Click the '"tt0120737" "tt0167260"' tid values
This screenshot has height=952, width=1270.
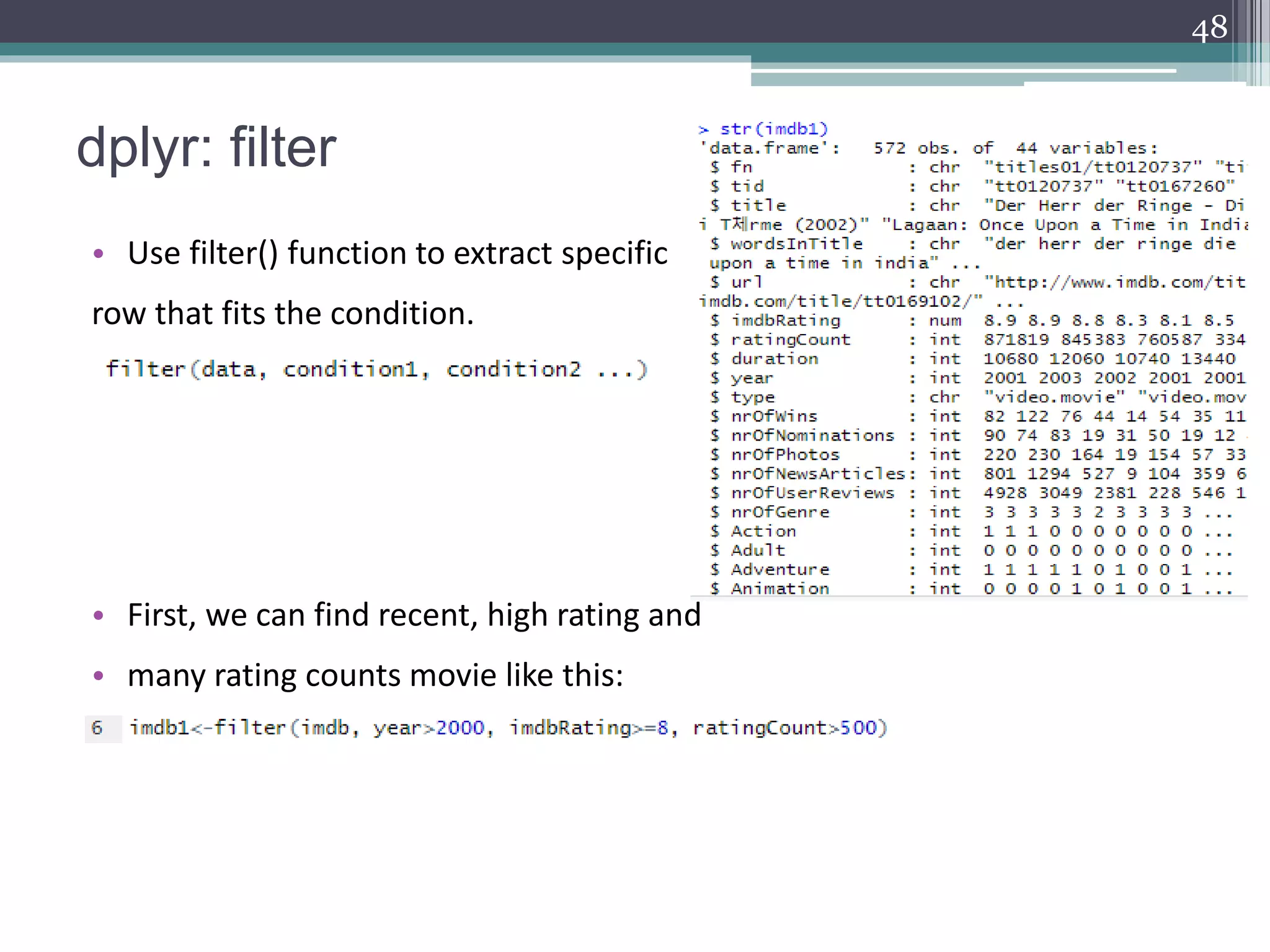1110,187
